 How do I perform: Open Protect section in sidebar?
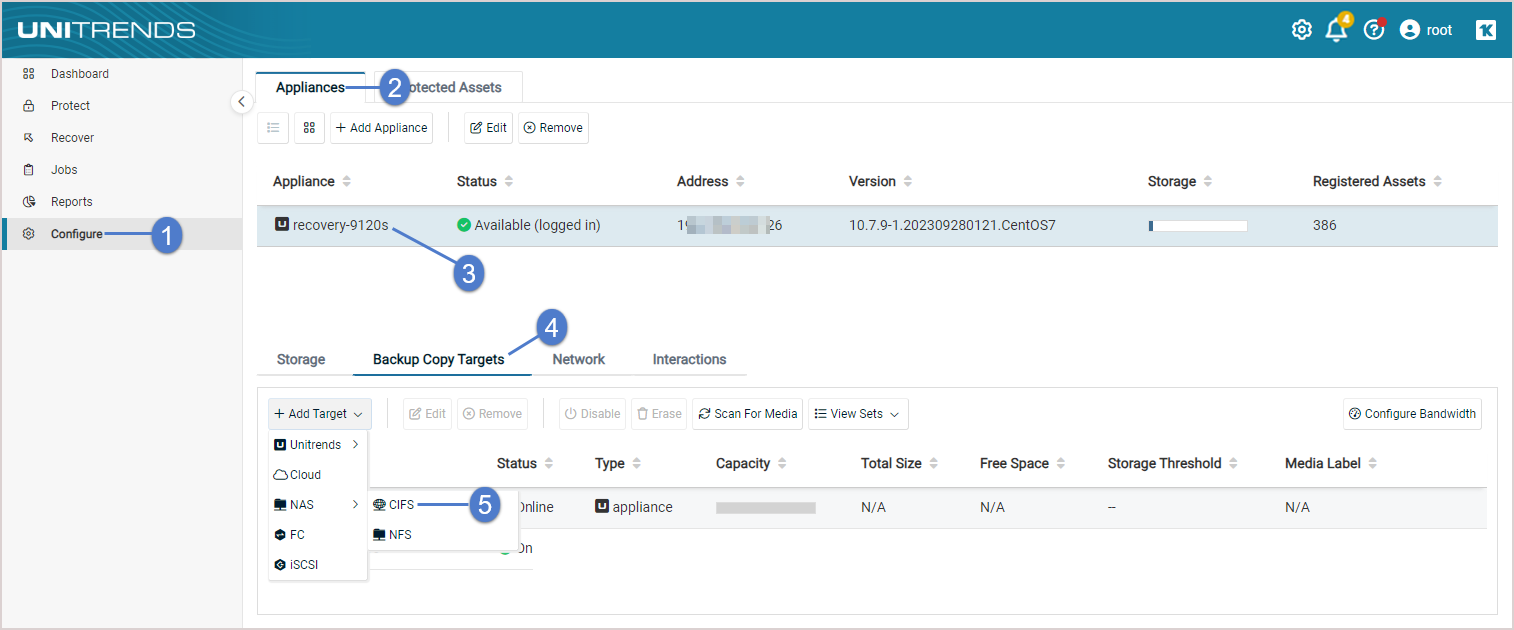70,106
